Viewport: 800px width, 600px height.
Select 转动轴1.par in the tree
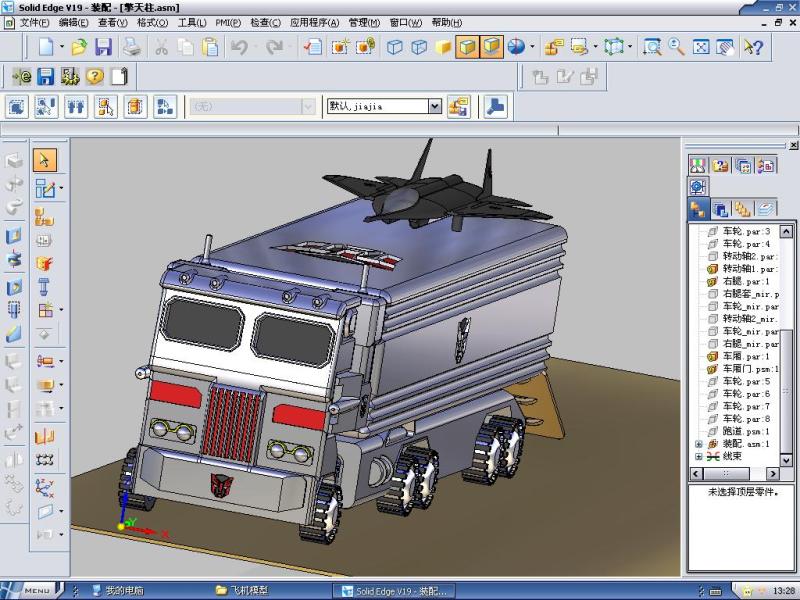tap(750, 269)
